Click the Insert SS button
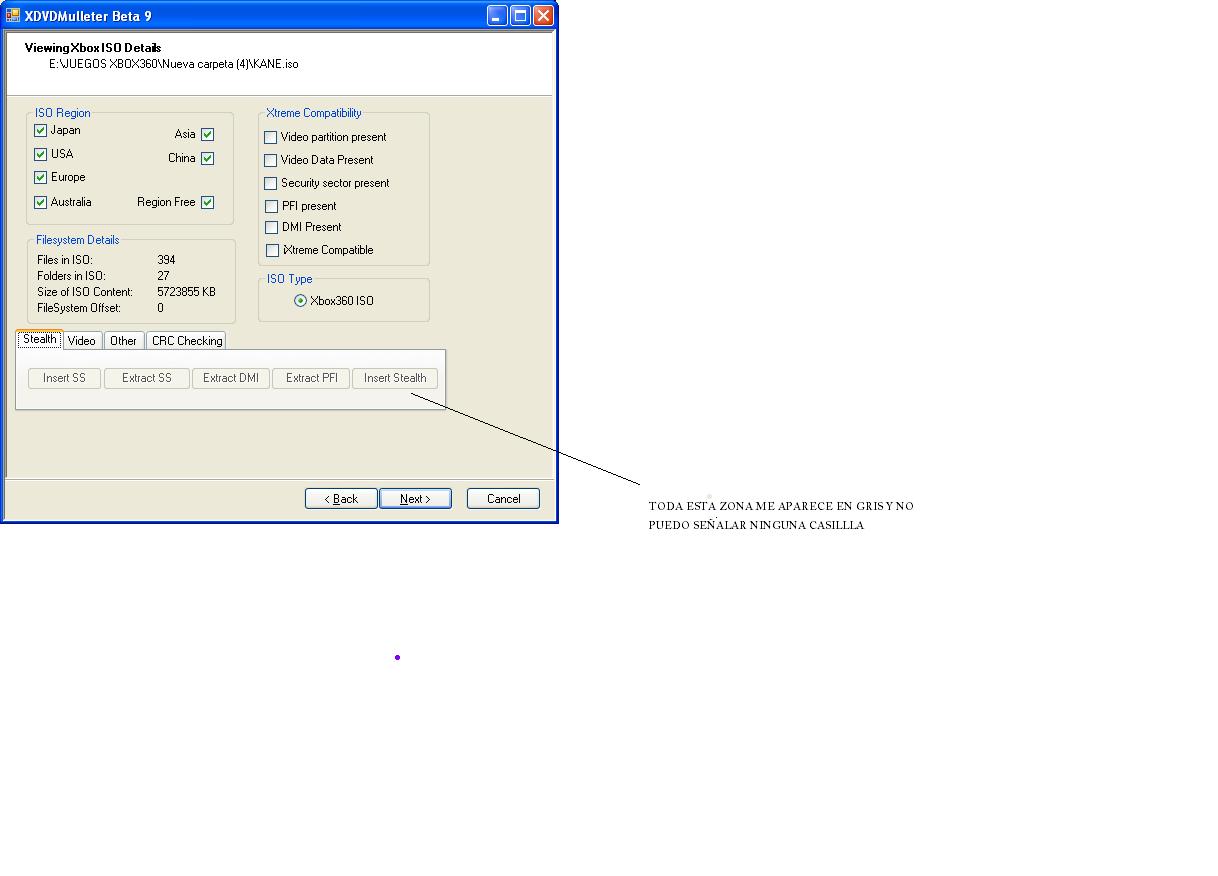 [x=65, y=378]
